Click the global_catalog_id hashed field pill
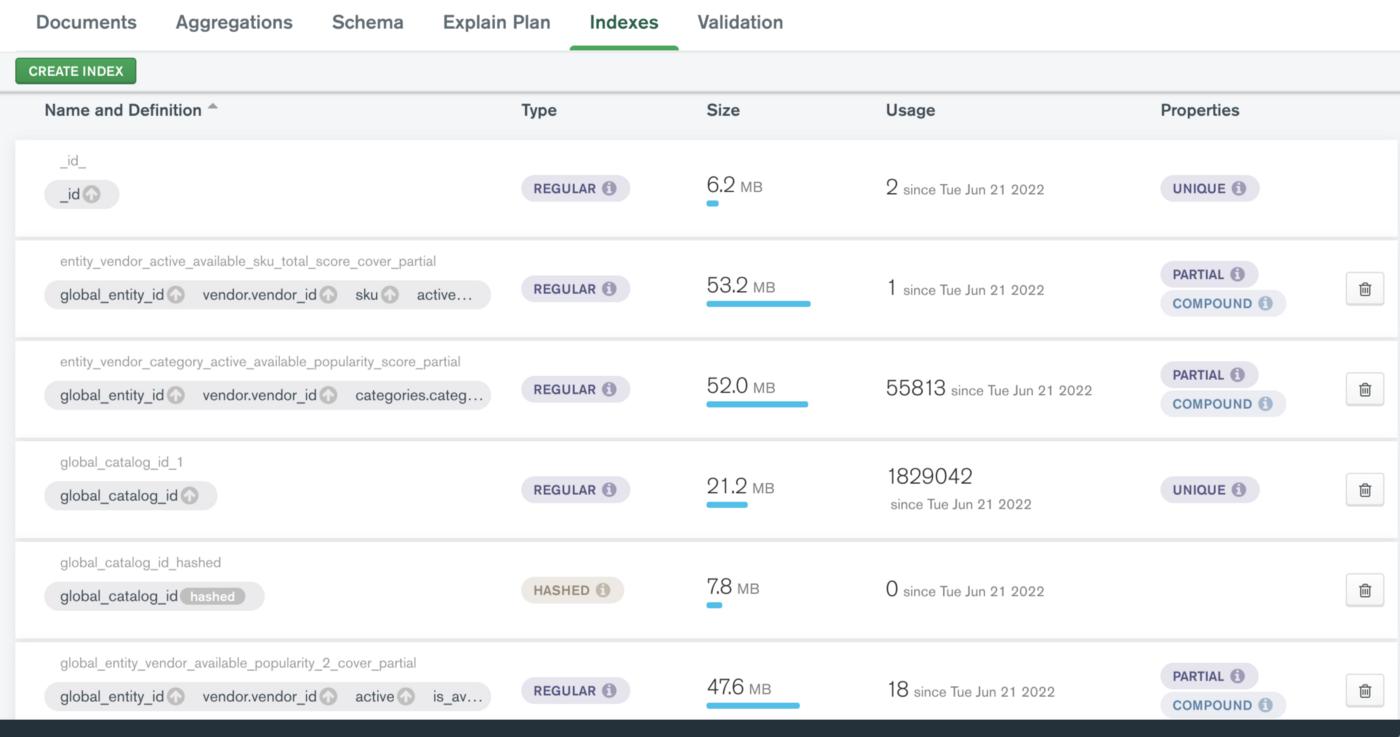 pos(154,596)
